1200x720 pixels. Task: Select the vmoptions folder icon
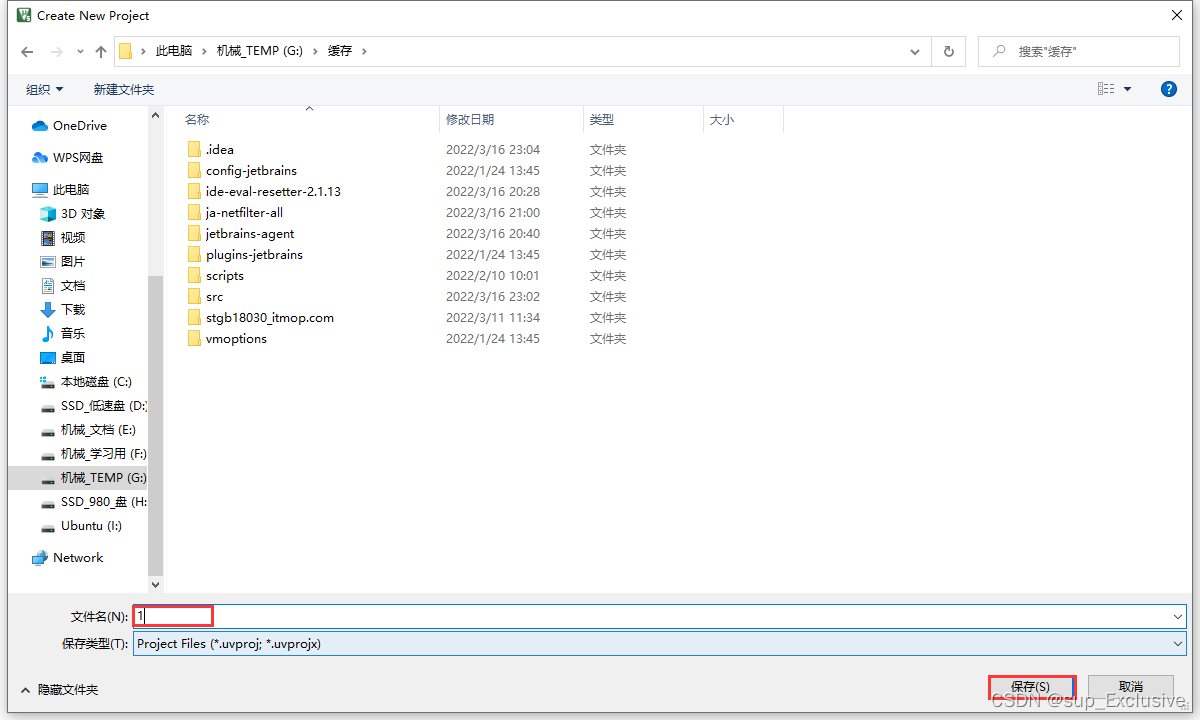coord(194,338)
